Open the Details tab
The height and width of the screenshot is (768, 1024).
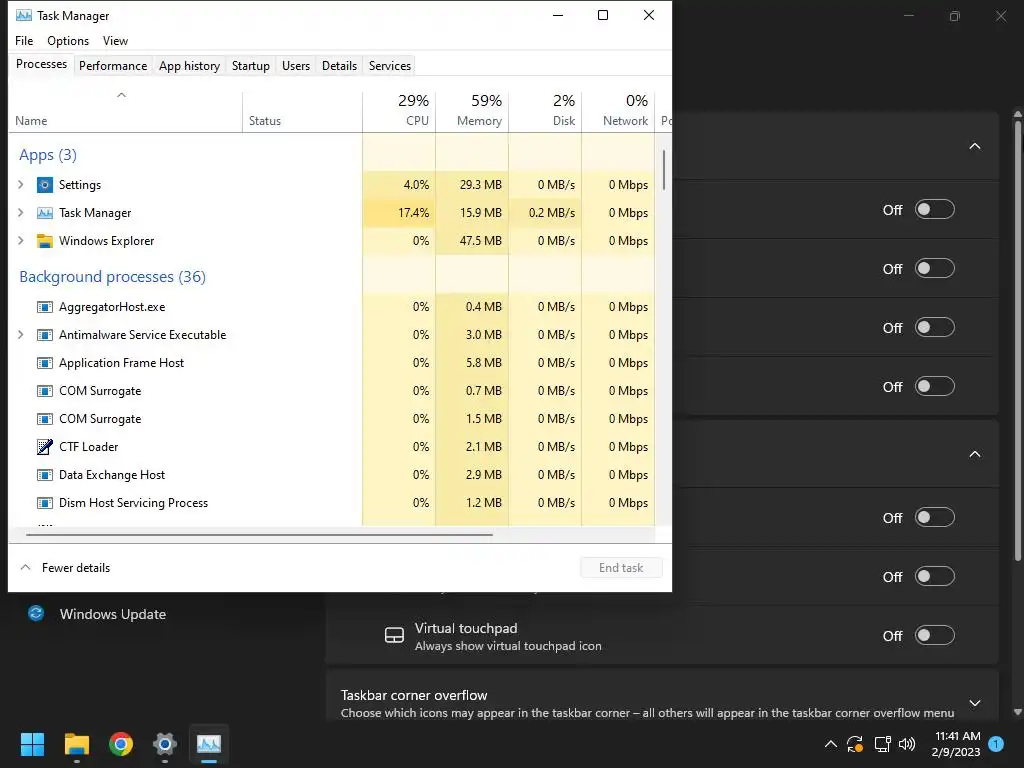click(x=340, y=65)
